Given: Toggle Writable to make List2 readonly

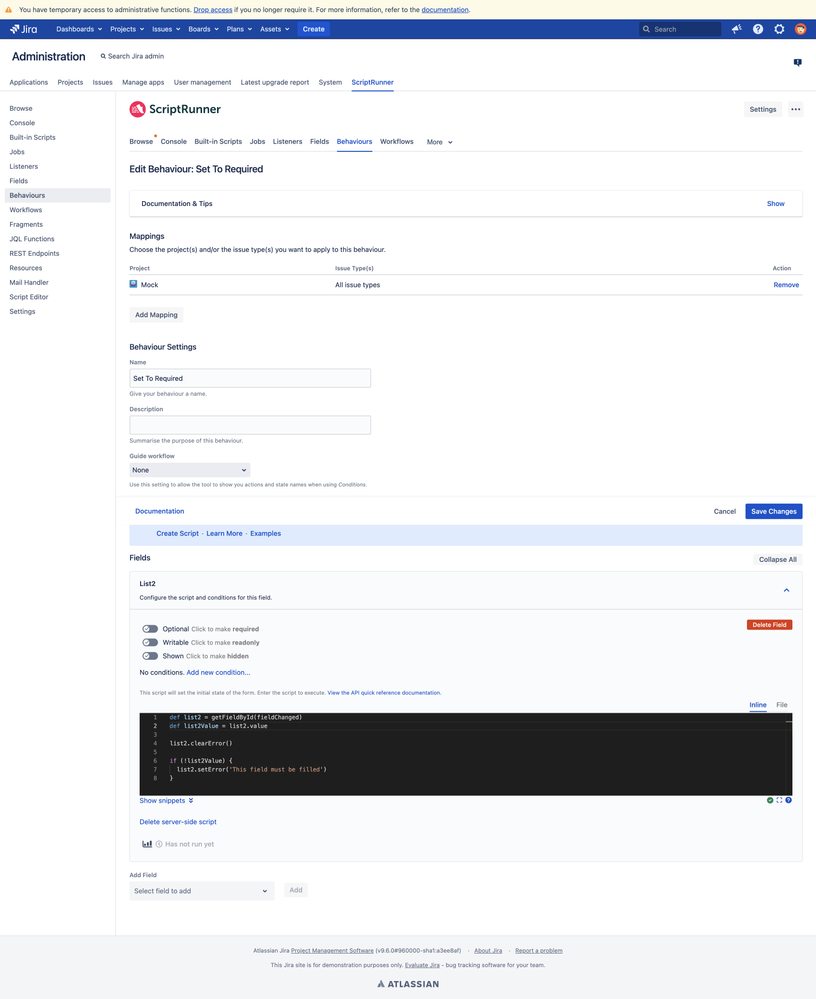Looking at the screenshot, I should click(151, 642).
